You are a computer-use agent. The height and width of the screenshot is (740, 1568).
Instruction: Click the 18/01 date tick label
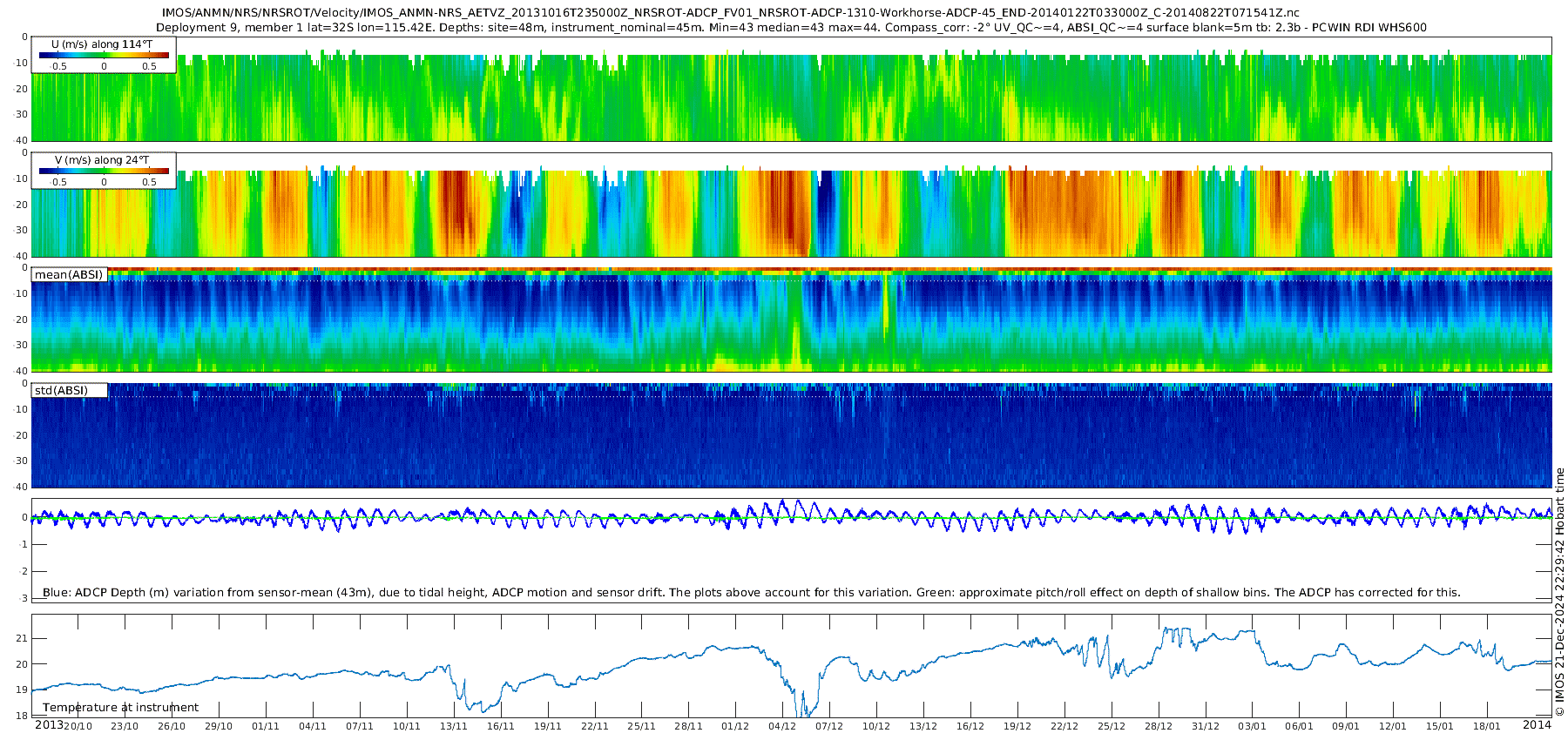pos(1487,727)
